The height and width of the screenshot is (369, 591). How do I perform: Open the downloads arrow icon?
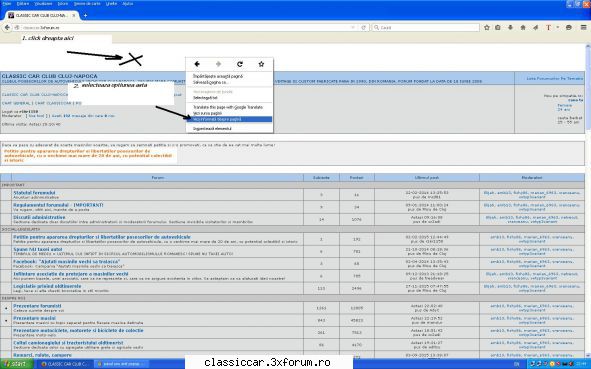click(x=510, y=28)
